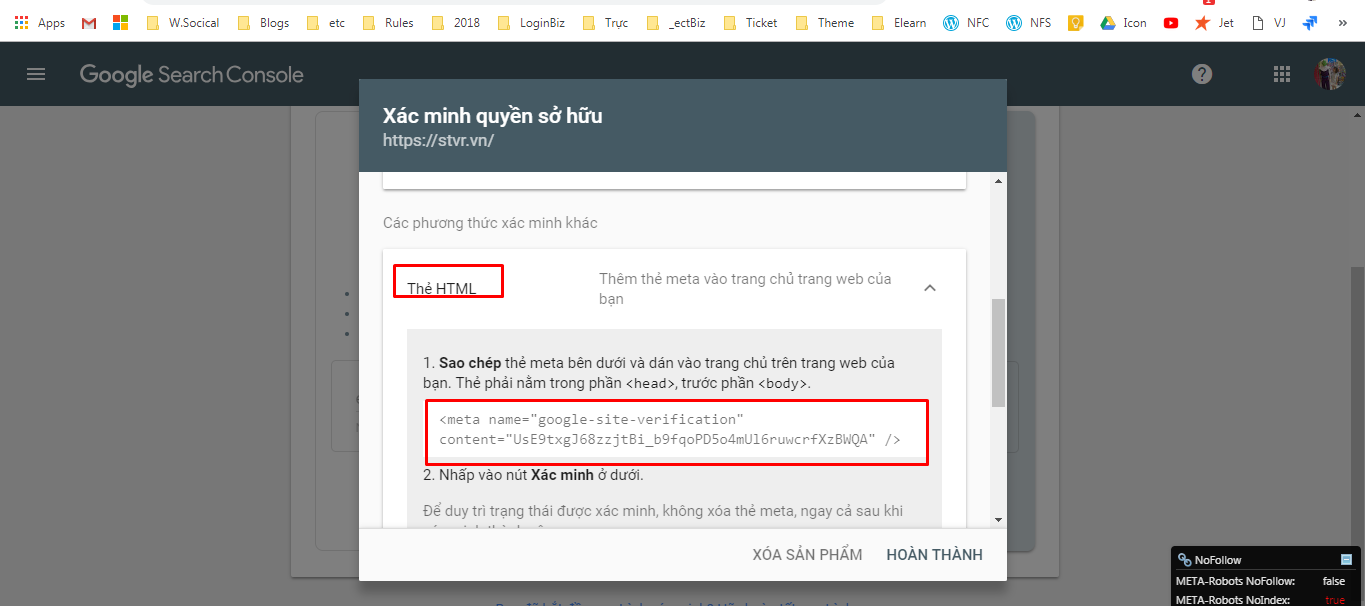Open the etc bookmark folder
Viewport: 1365px width, 606px height.
(327, 22)
